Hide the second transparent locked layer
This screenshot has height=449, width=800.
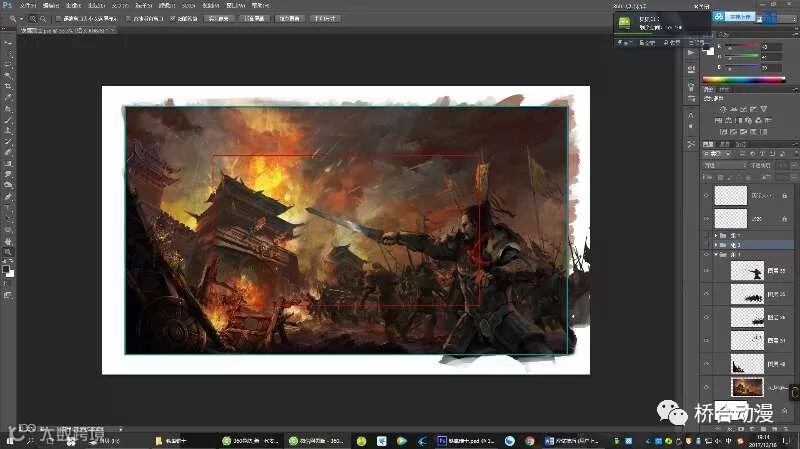pyautogui.click(x=707, y=219)
